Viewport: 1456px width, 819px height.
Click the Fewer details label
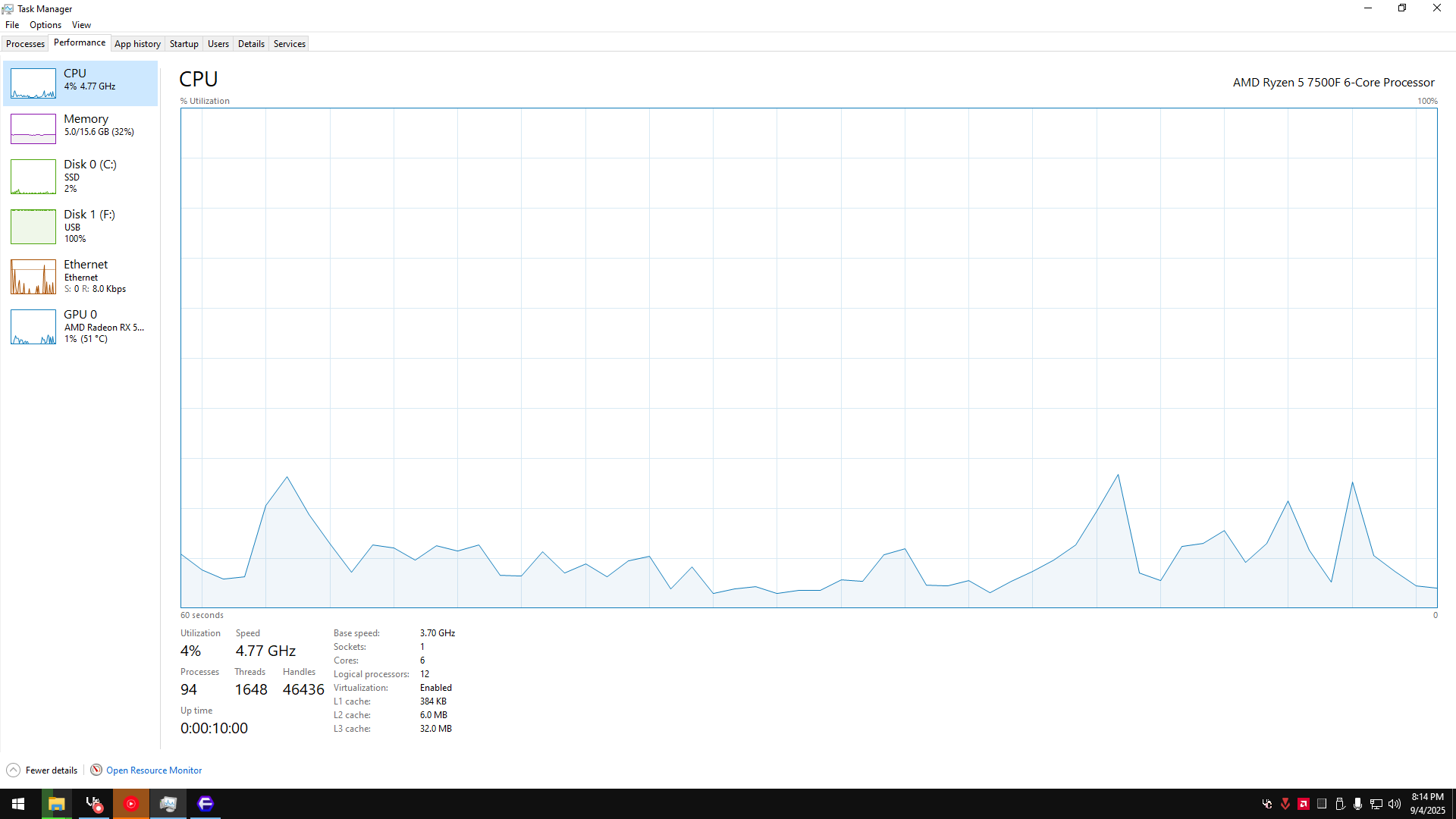pyautogui.click(x=52, y=770)
